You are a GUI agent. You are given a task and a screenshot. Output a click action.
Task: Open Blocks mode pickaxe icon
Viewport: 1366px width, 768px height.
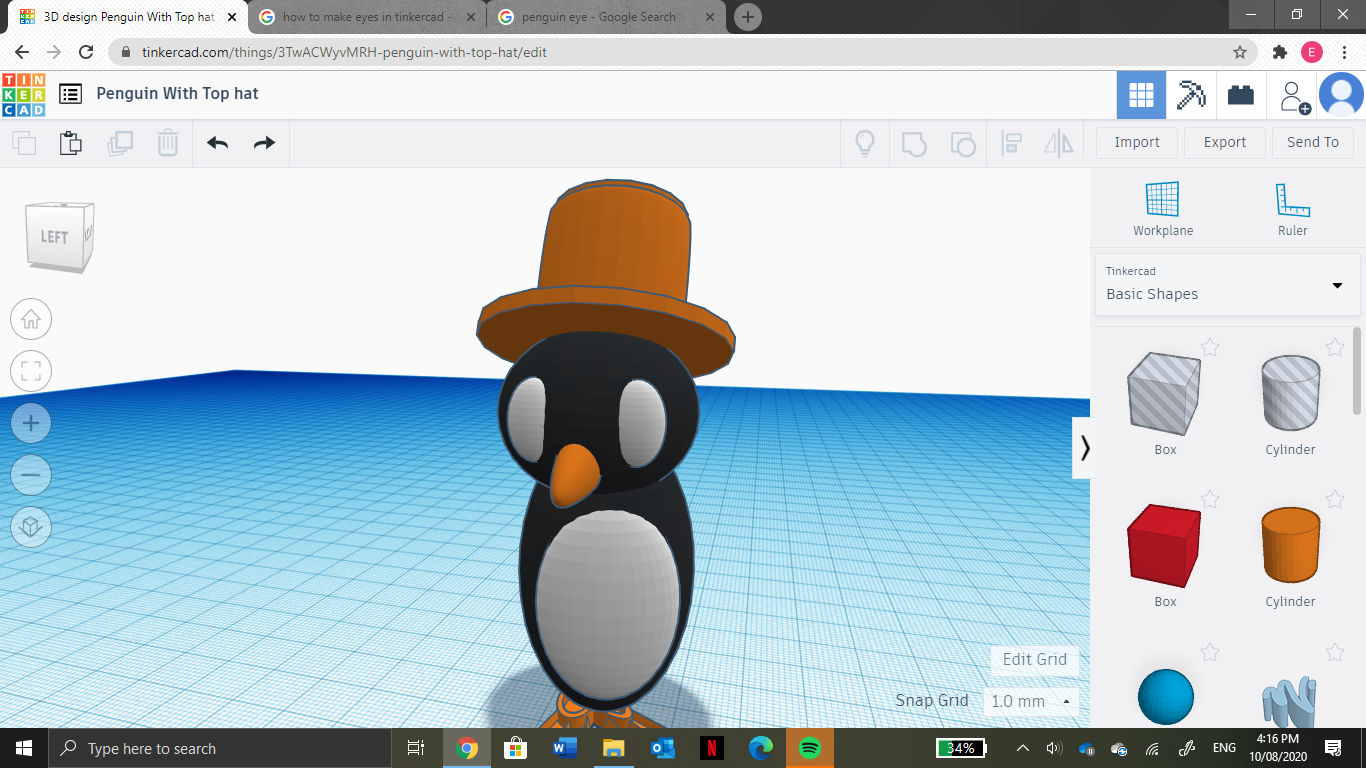point(1191,95)
